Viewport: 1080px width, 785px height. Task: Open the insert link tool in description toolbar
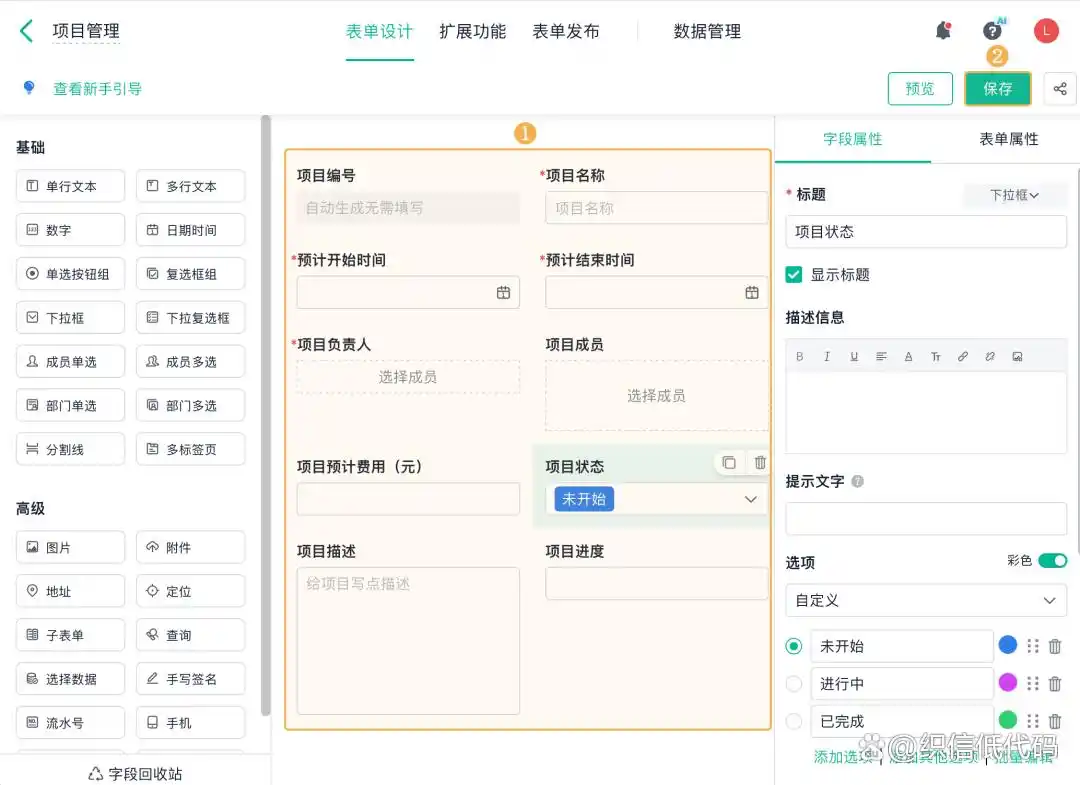[963, 355]
